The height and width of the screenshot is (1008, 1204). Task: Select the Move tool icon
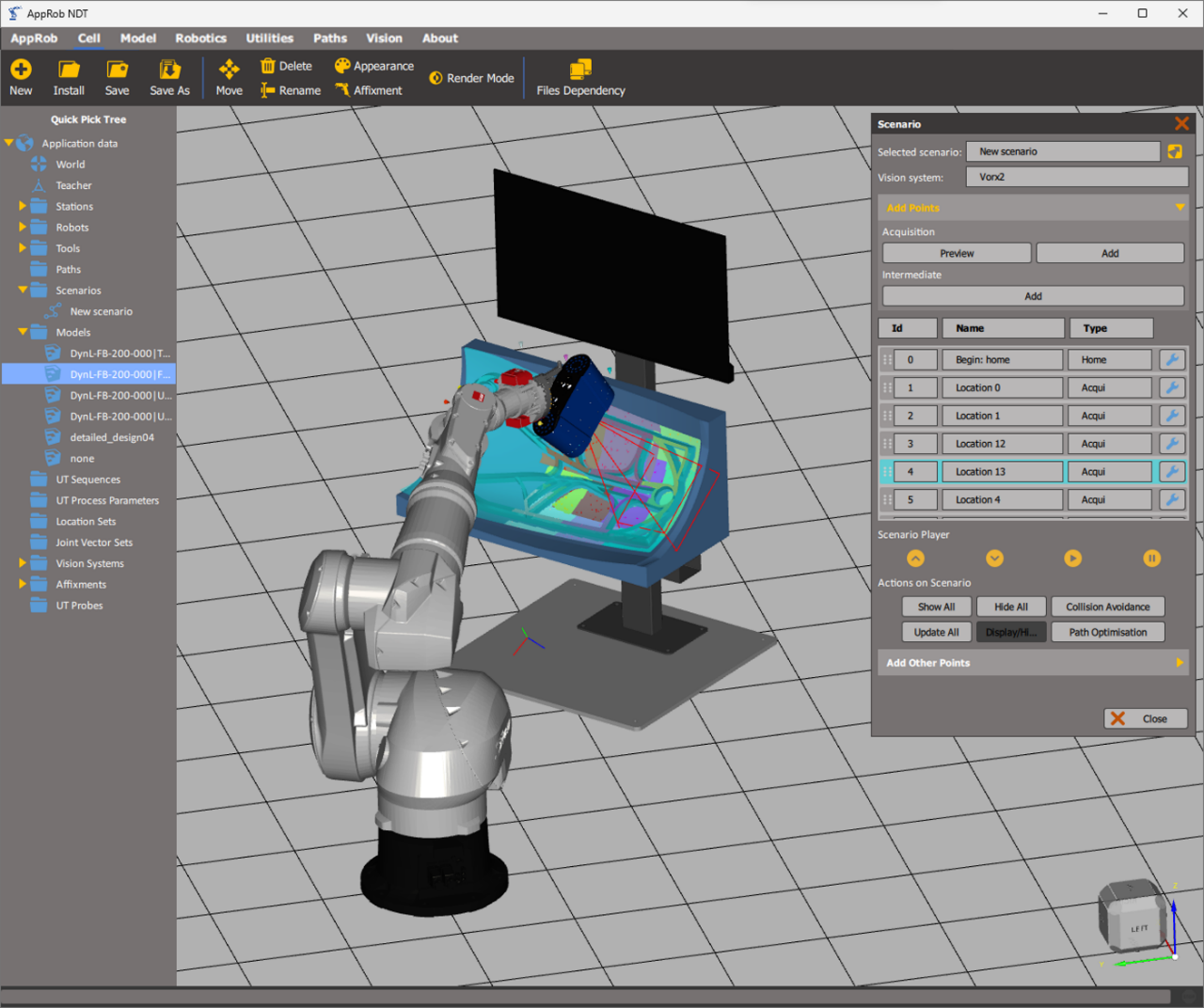pos(229,70)
